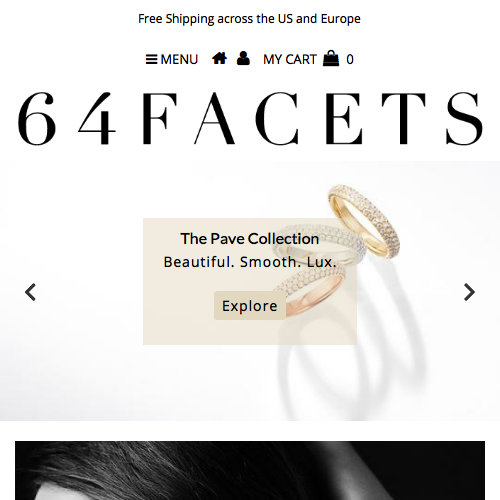The height and width of the screenshot is (500, 500).
Task: Open the MY CART link
Action: [290, 60]
